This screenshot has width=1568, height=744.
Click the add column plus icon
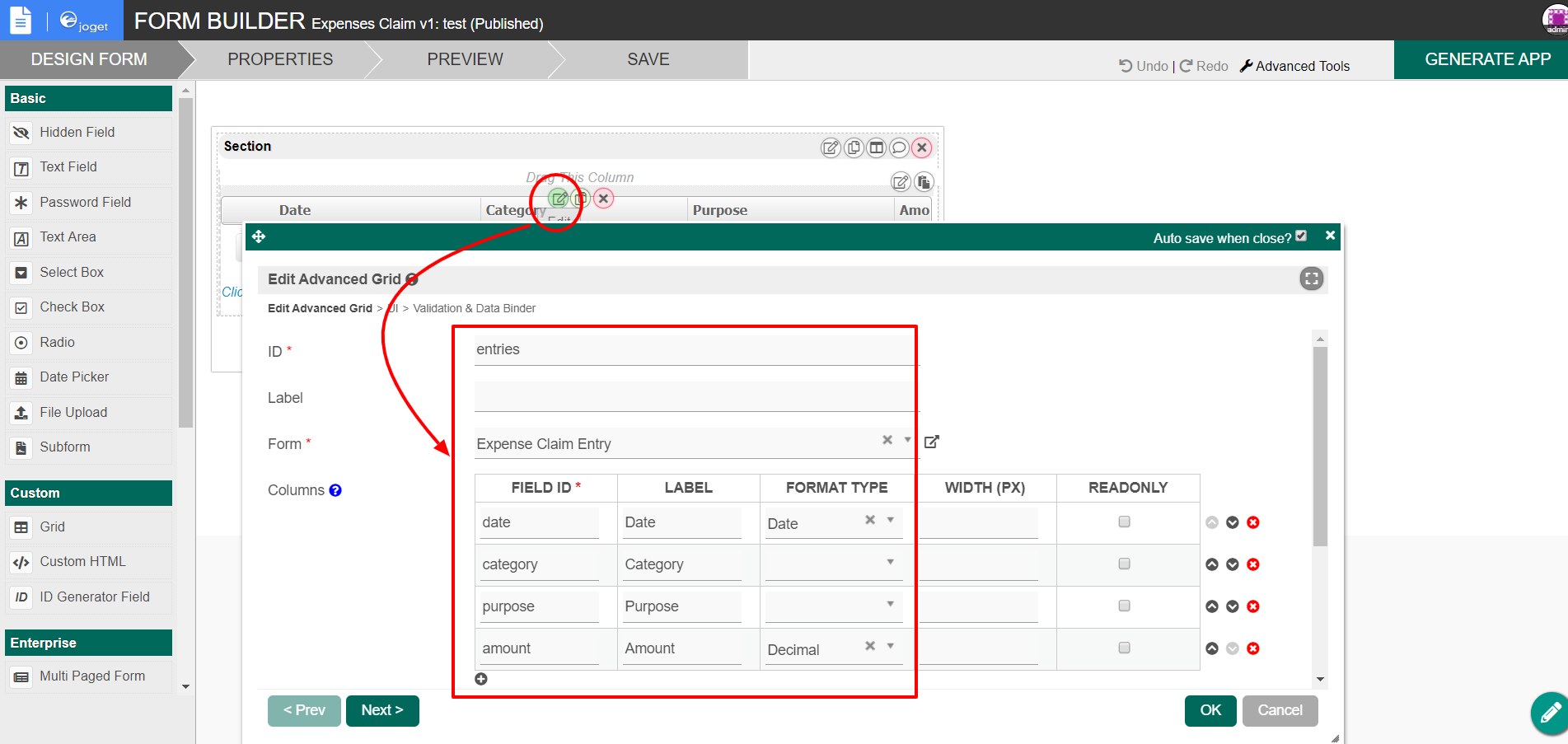tap(481, 679)
